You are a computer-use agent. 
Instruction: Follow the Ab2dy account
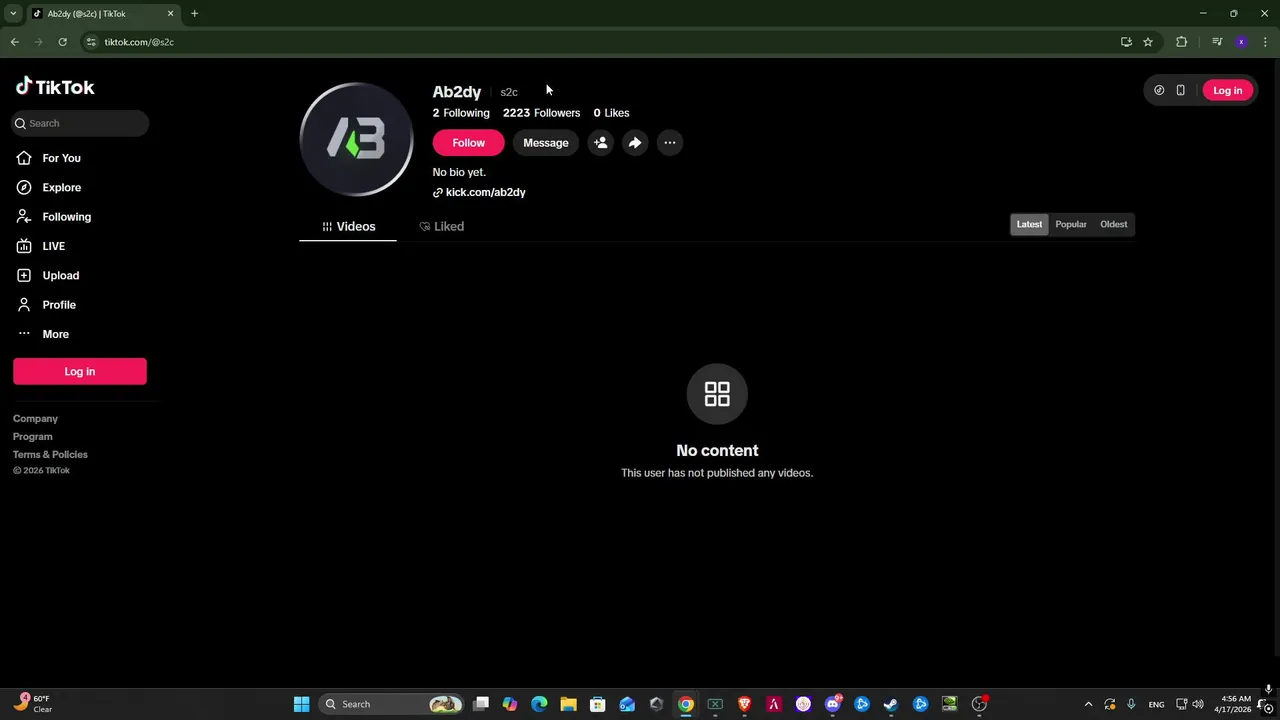click(468, 143)
